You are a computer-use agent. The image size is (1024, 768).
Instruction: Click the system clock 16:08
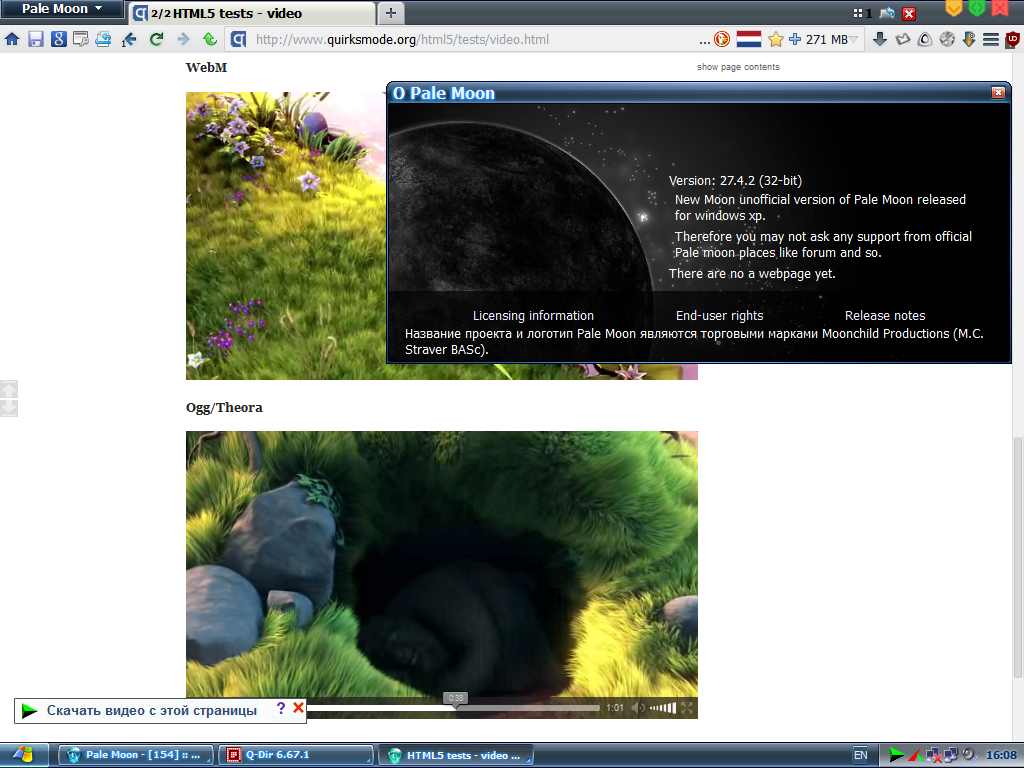1000,756
